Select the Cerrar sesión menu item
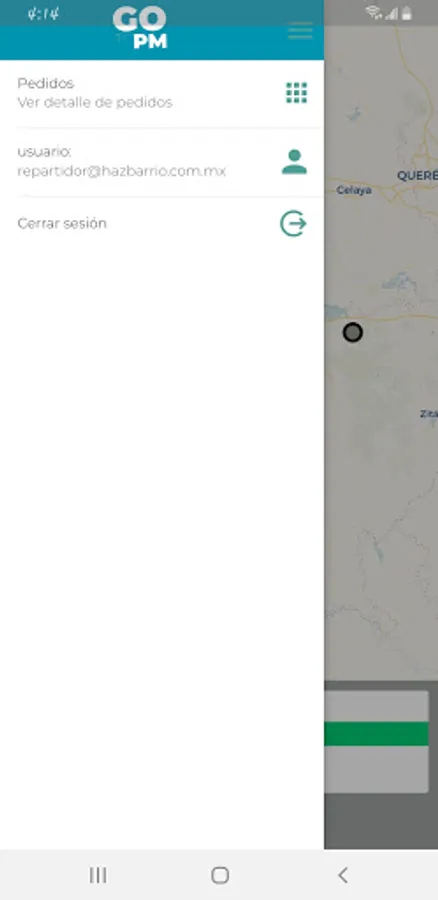Screen dimensions: 438x900 [162, 223]
